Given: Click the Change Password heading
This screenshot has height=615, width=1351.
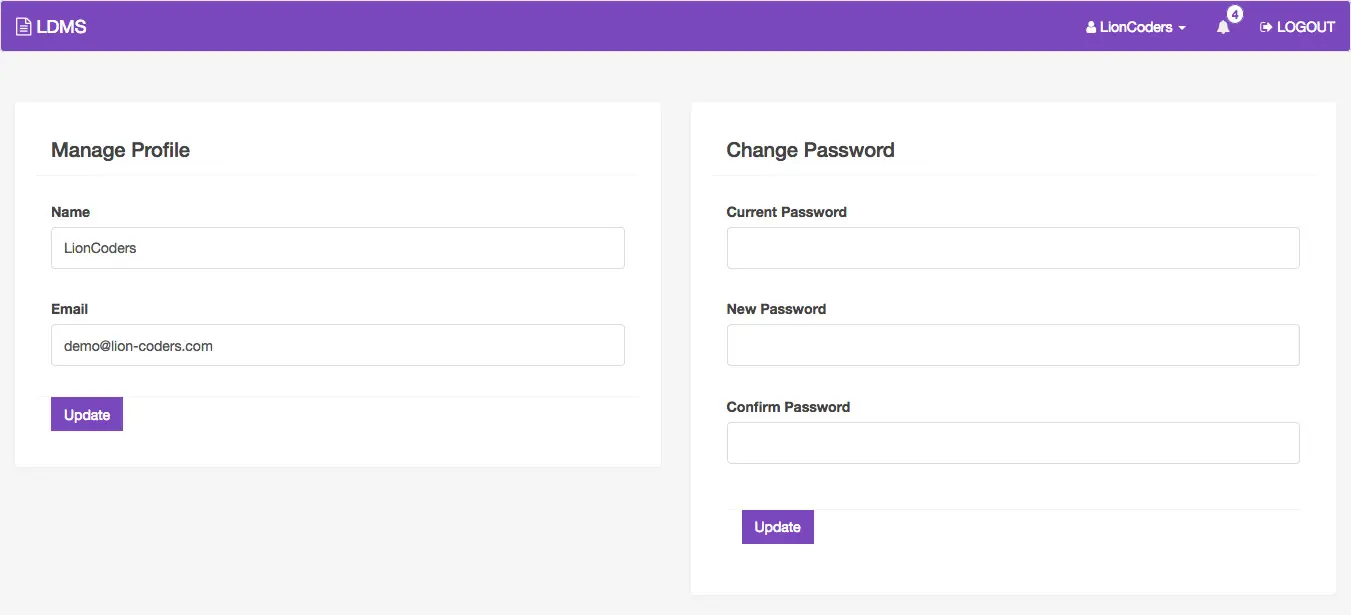Looking at the screenshot, I should pyautogui.click(x=810, y=150).
